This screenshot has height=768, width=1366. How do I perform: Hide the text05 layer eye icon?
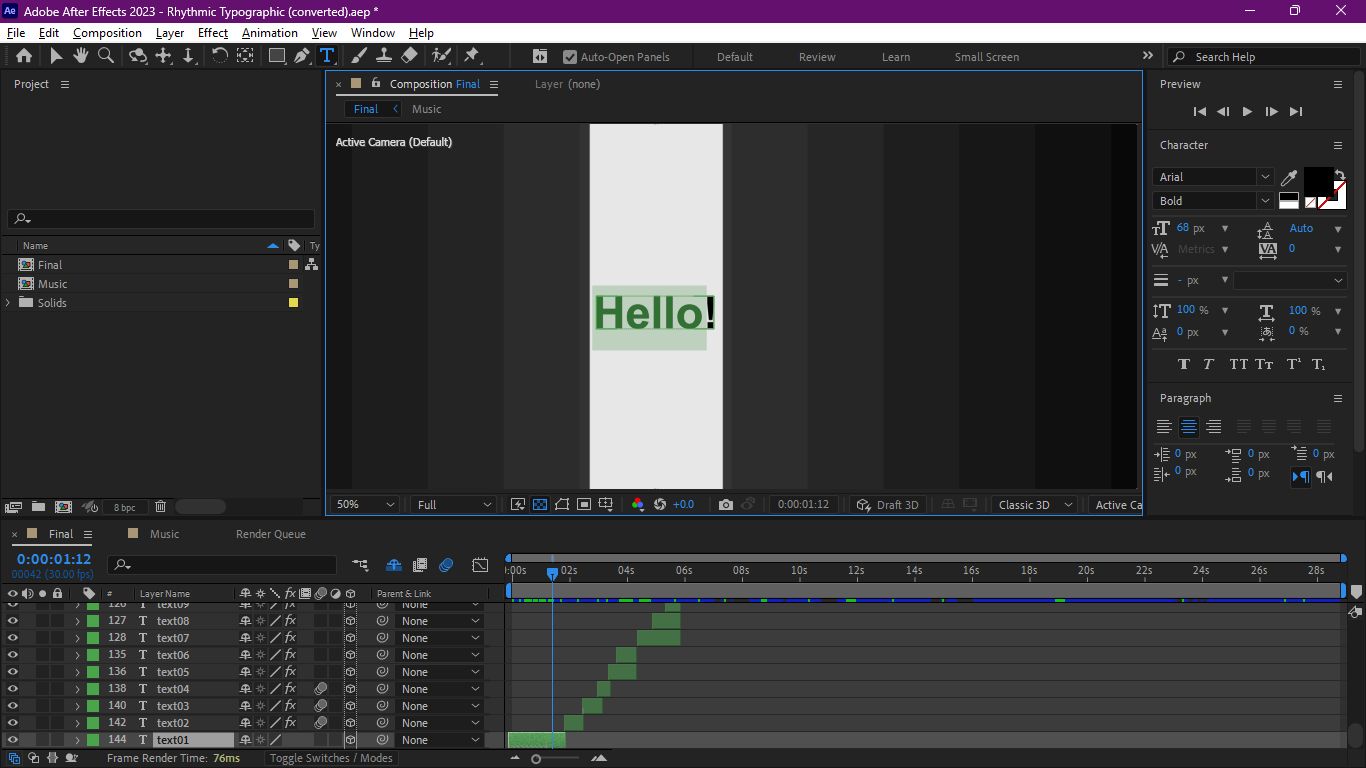pyautogui.click(x=13, y=672)
